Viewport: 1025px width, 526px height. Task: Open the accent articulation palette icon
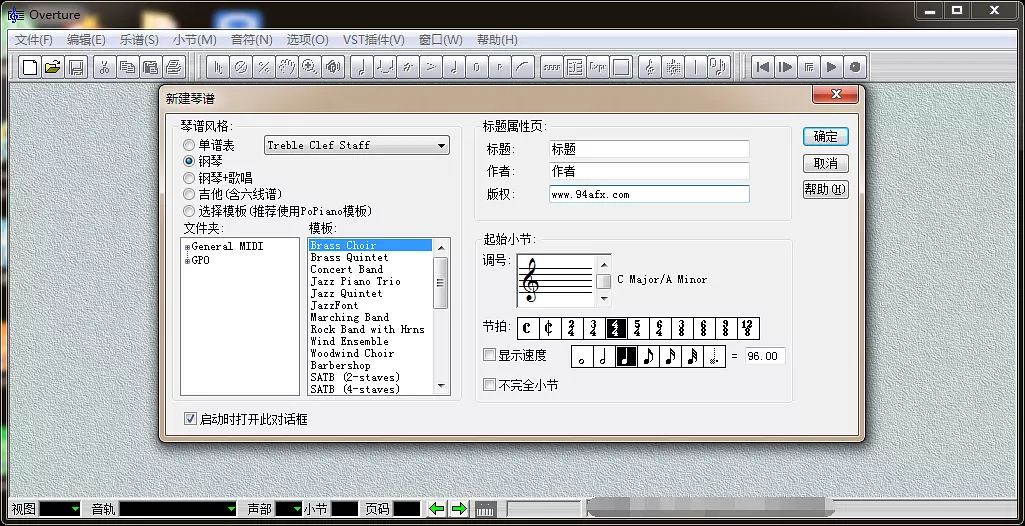coord(431,67)
